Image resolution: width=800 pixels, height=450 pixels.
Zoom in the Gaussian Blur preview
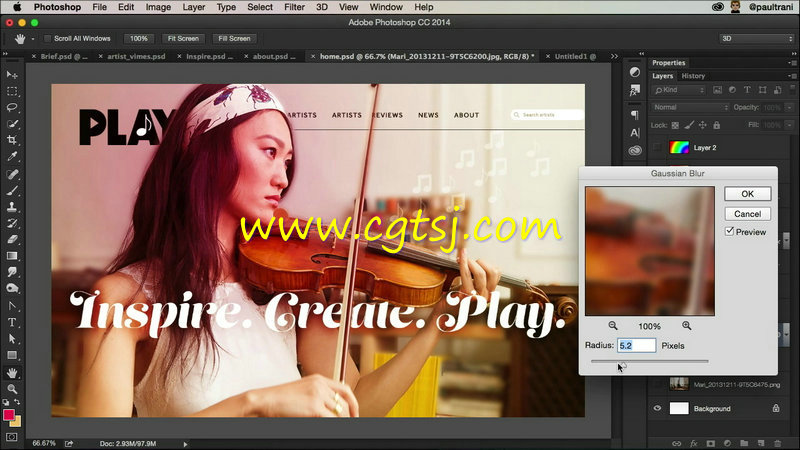[687, 326]
